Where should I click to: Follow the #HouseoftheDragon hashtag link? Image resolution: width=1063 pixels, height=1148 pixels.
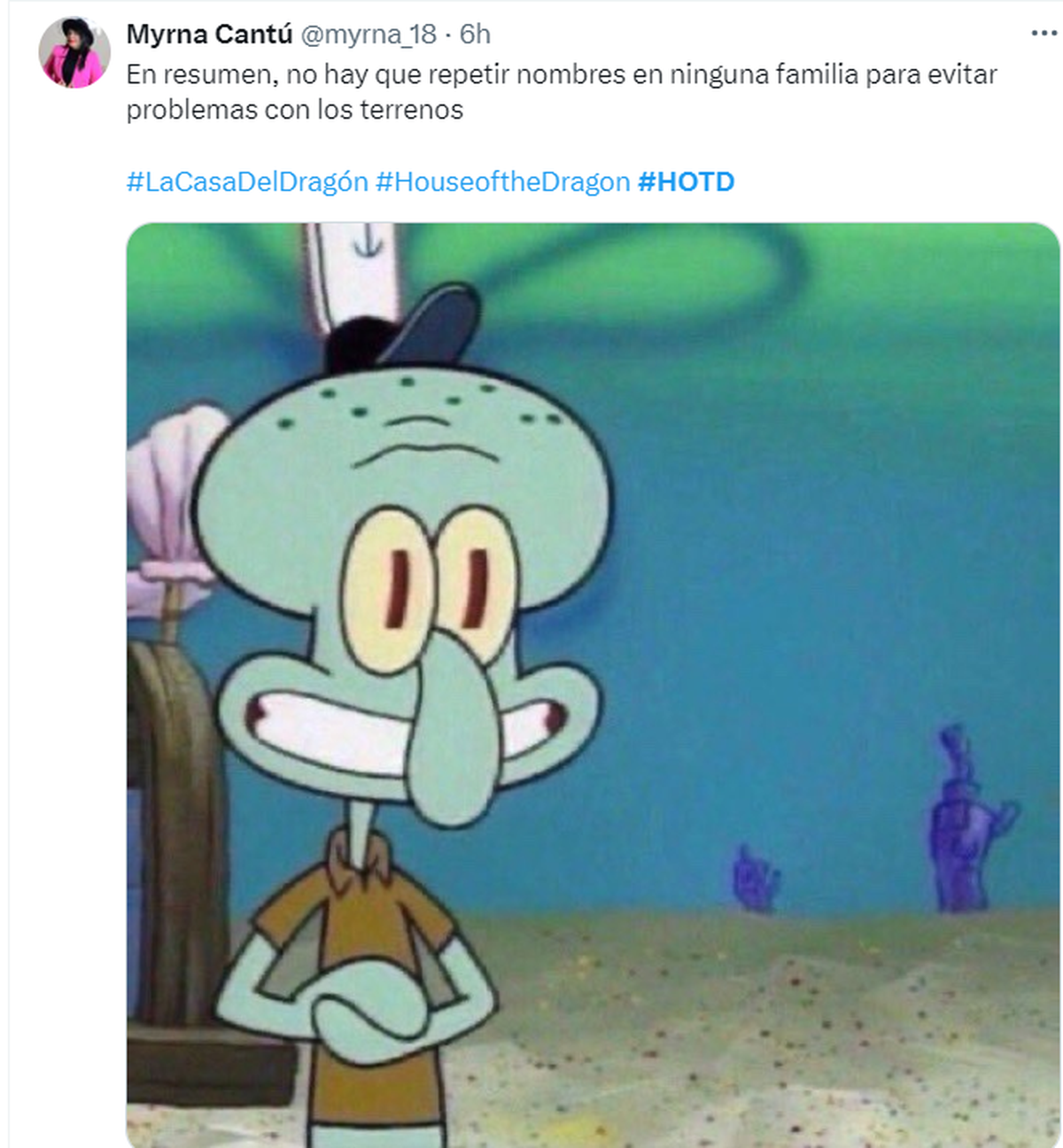tap(502, 182)
